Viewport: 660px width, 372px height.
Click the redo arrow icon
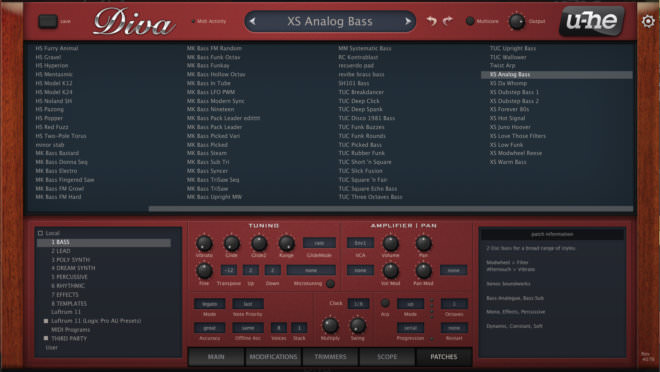447,21
